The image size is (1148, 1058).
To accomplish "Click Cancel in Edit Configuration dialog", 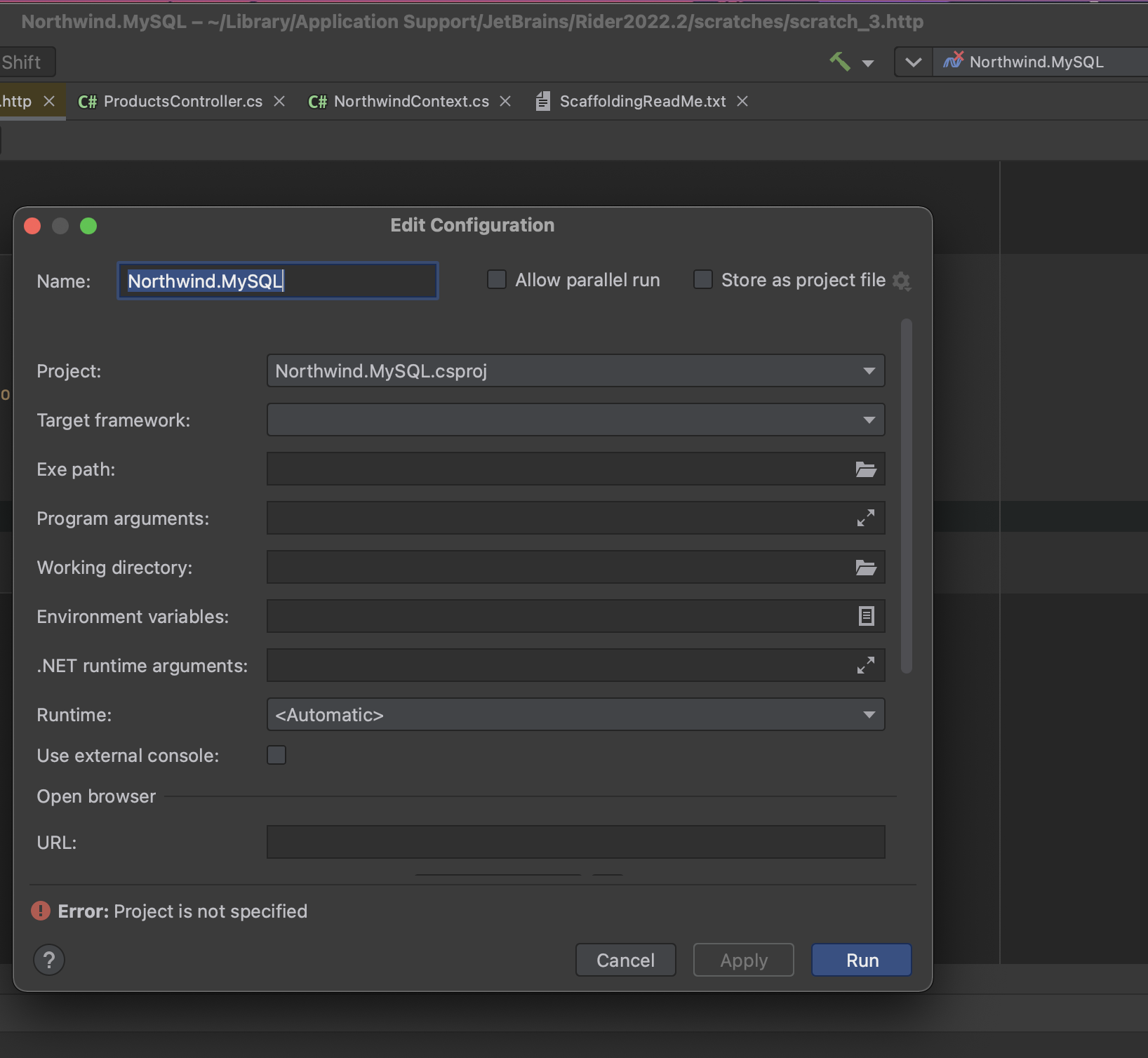I will [x=625, y=960].
